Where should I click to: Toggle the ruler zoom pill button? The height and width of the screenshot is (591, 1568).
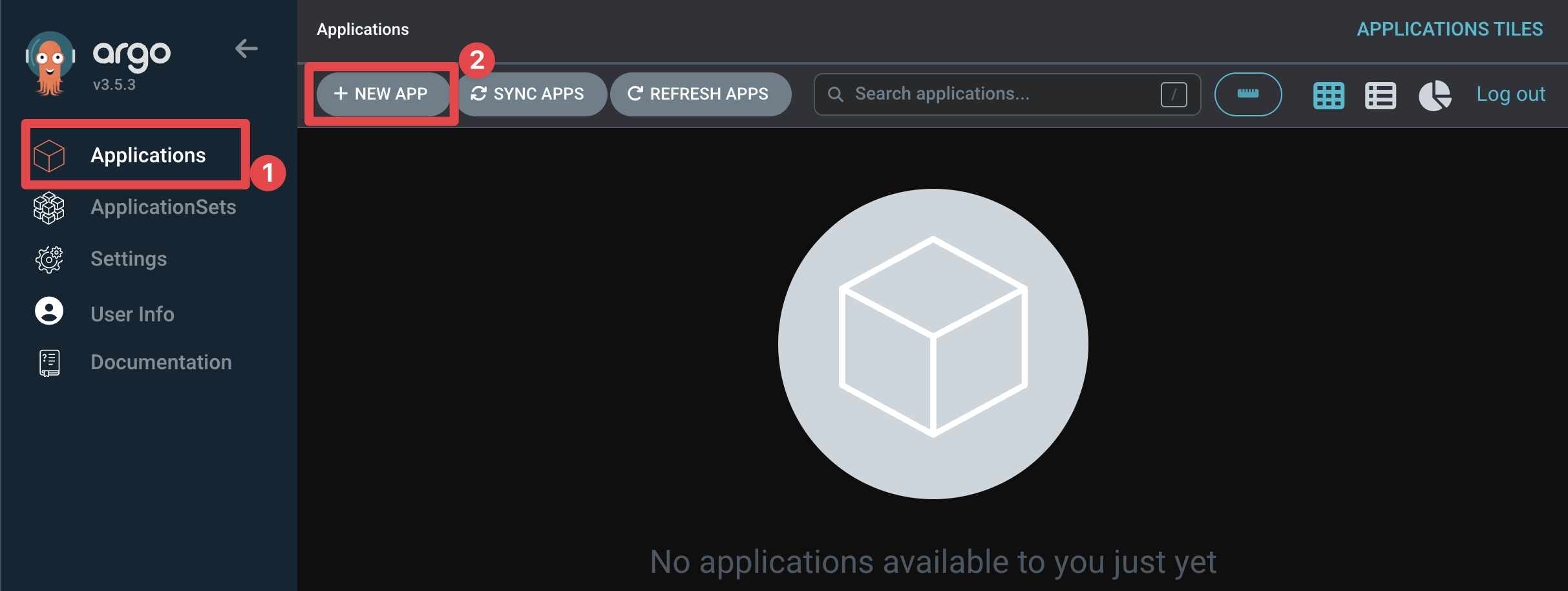click(1248, 94)
